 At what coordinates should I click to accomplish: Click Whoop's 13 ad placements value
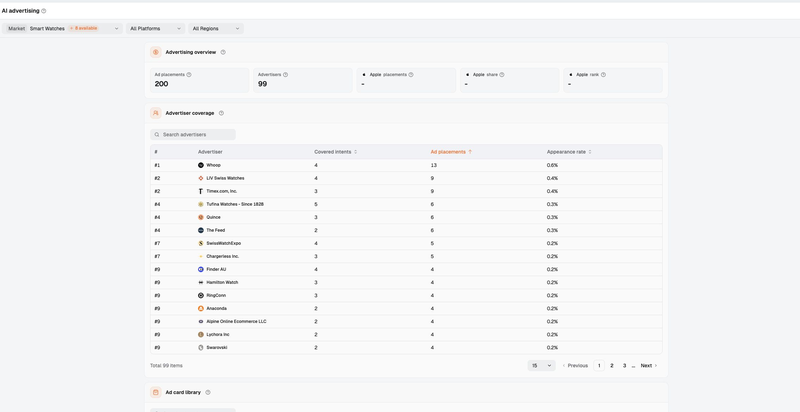(433, 165)
